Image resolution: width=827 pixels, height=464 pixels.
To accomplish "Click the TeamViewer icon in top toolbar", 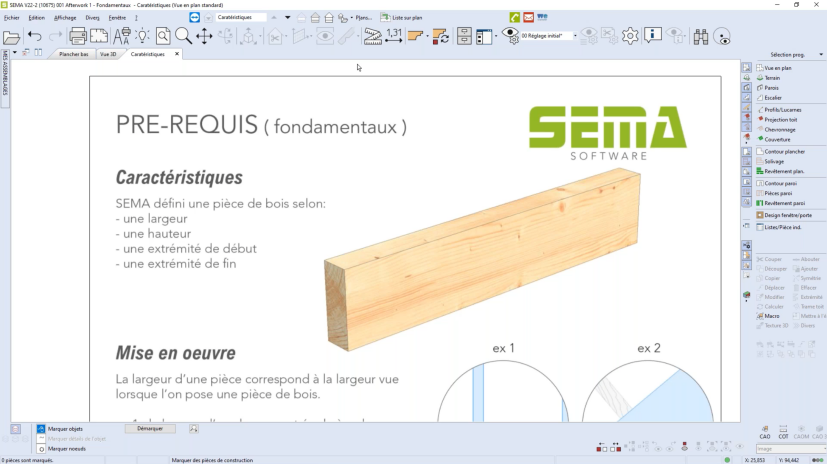I will (x=194, y=17).
